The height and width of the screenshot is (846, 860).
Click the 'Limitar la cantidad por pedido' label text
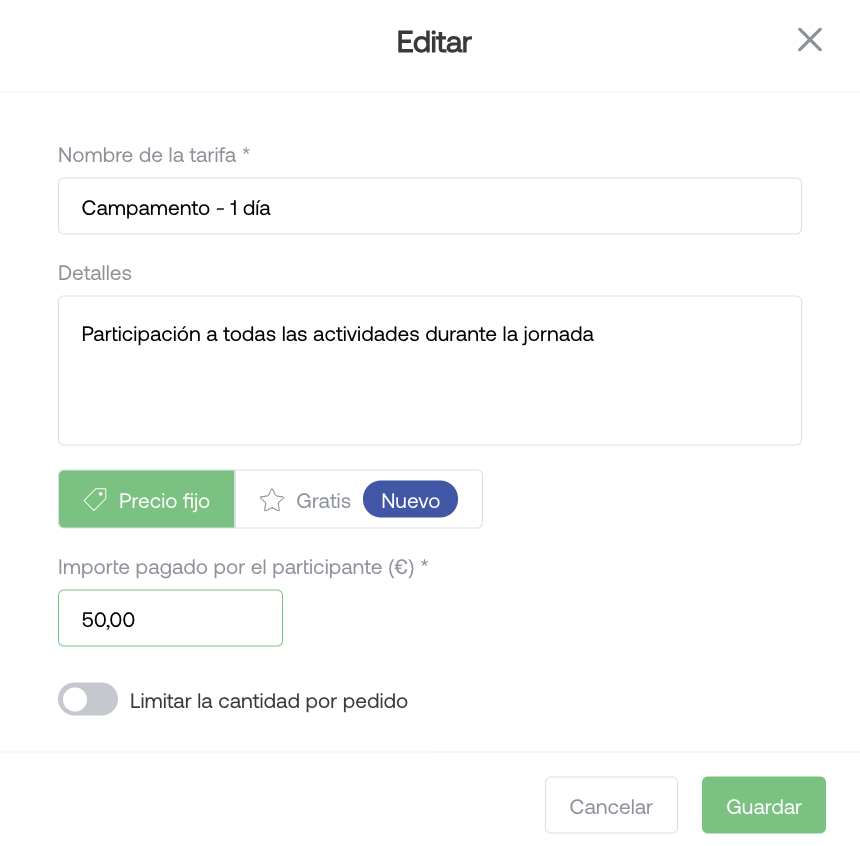269,701
